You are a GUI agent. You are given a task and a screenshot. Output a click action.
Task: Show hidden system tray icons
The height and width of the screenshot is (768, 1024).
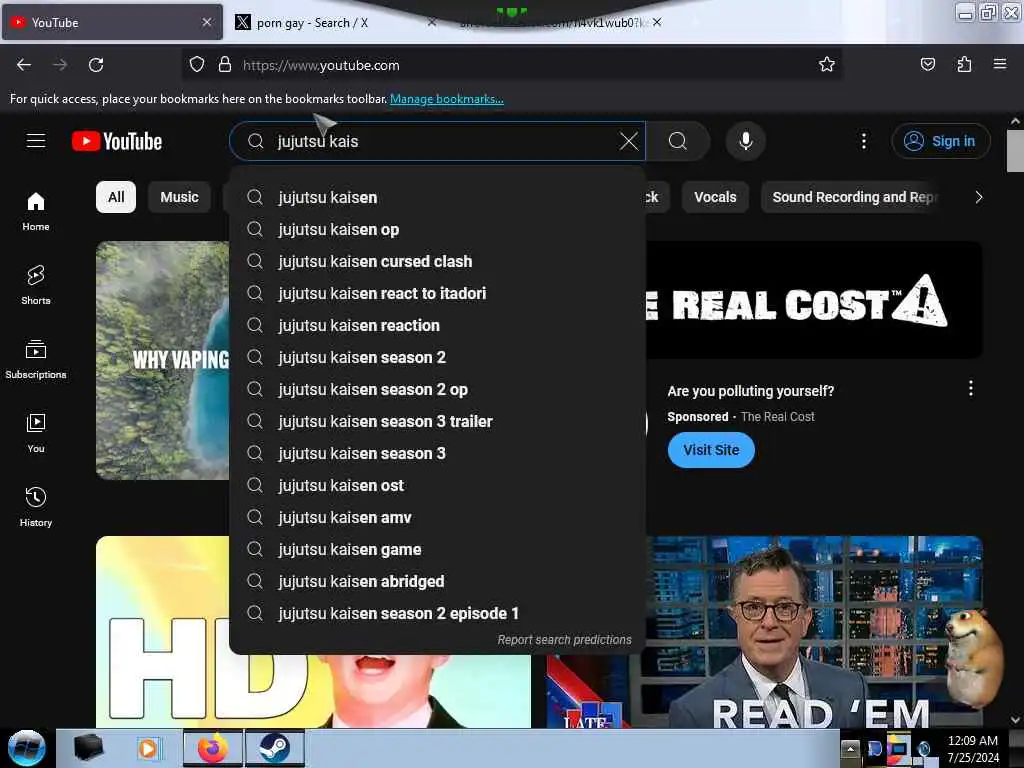(850, 748)
